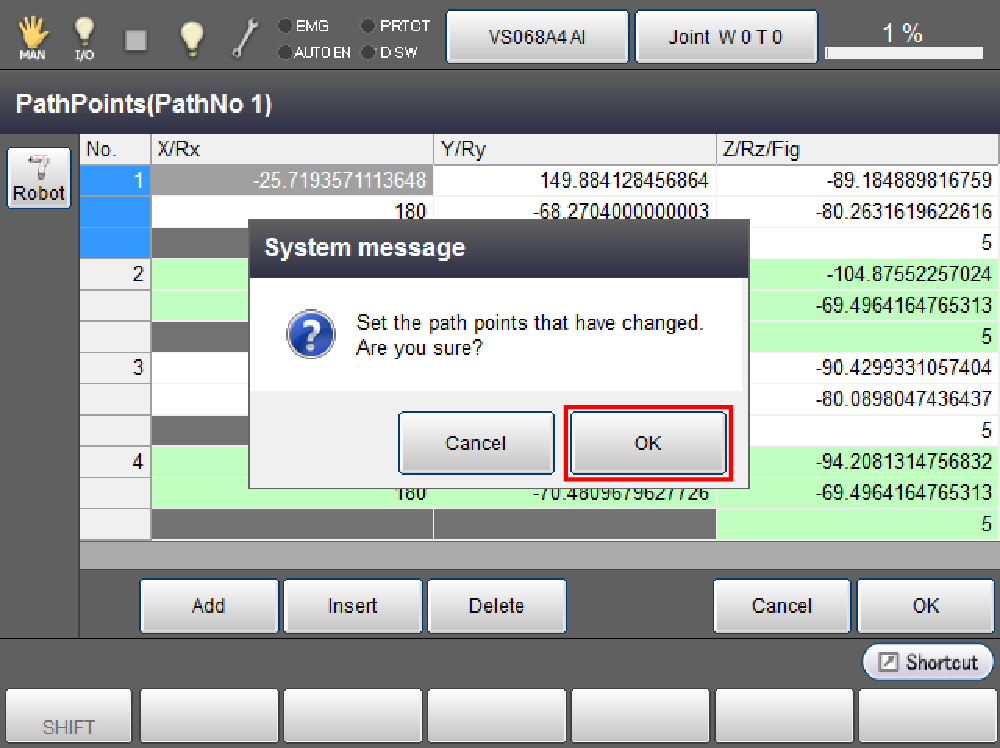Open the wrench settings icon

[x=245, y=37]
